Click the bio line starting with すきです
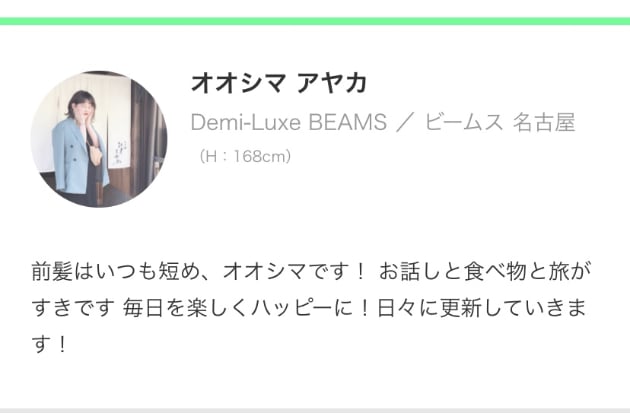Image resolution: width=630 pixels, height=413 pixels. (x=309, y=308)
